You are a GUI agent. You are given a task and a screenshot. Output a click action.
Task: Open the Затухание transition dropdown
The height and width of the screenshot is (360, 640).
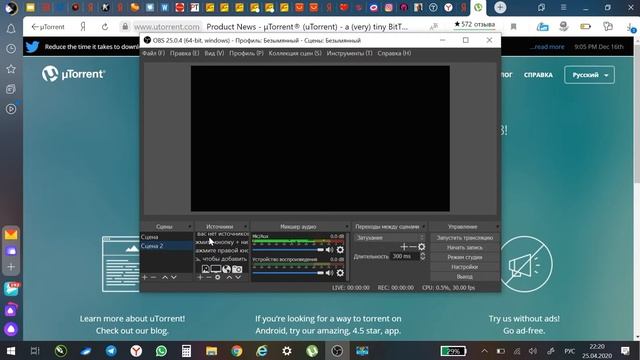[x=390, y=238]
